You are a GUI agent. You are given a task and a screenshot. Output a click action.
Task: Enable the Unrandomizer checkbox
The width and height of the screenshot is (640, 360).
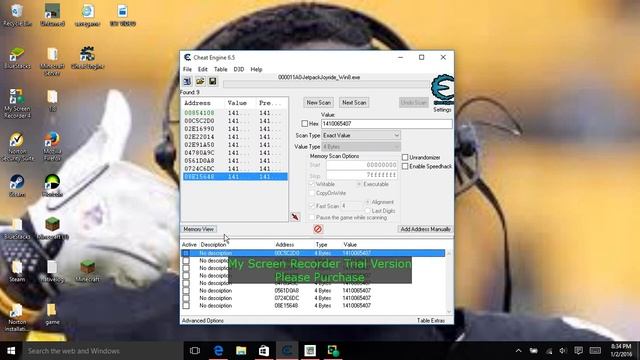pos(405,157)
